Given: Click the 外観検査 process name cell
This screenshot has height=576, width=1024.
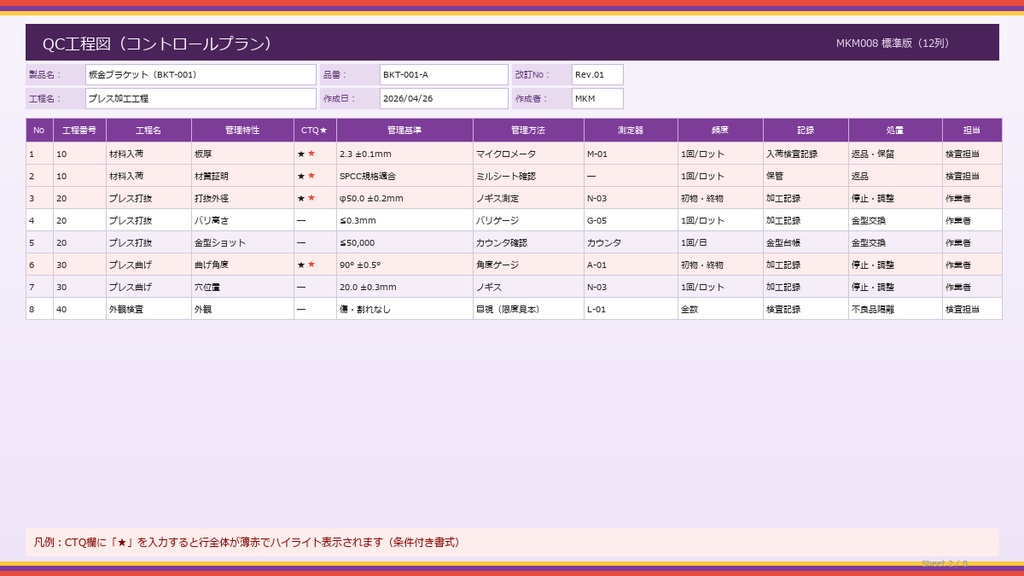Looking at the screenshot, I should (149, 310).
